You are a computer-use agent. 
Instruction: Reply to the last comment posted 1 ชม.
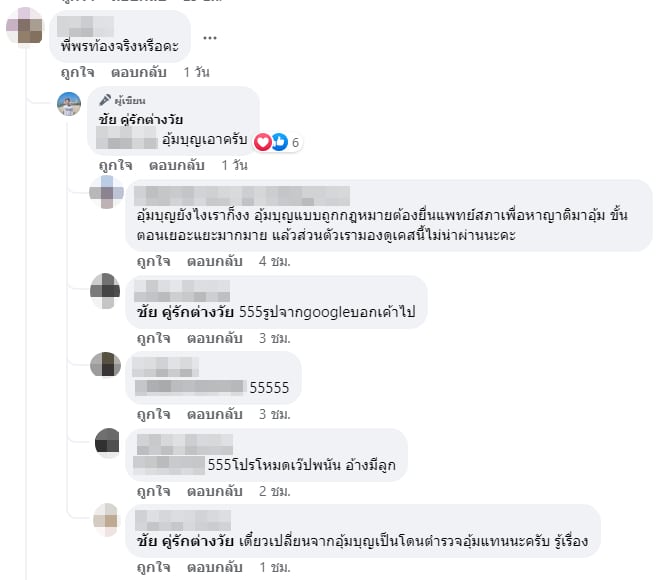pos(215,568)
